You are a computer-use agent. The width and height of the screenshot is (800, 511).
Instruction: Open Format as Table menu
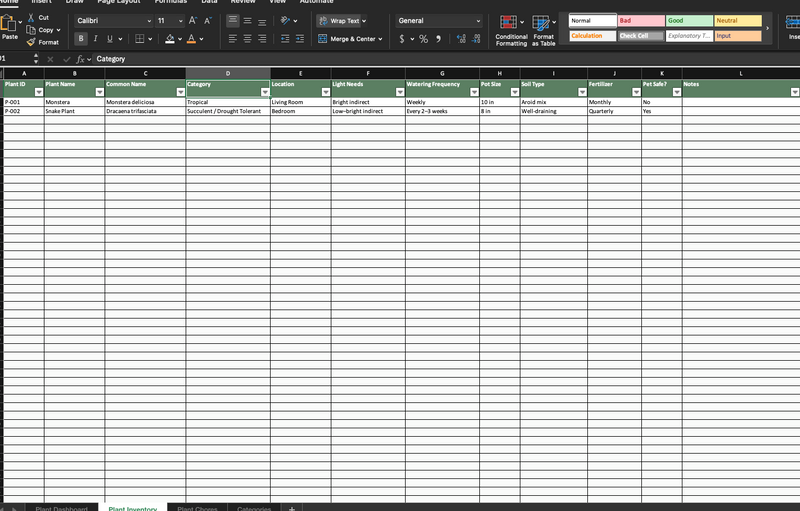[543, 31]
